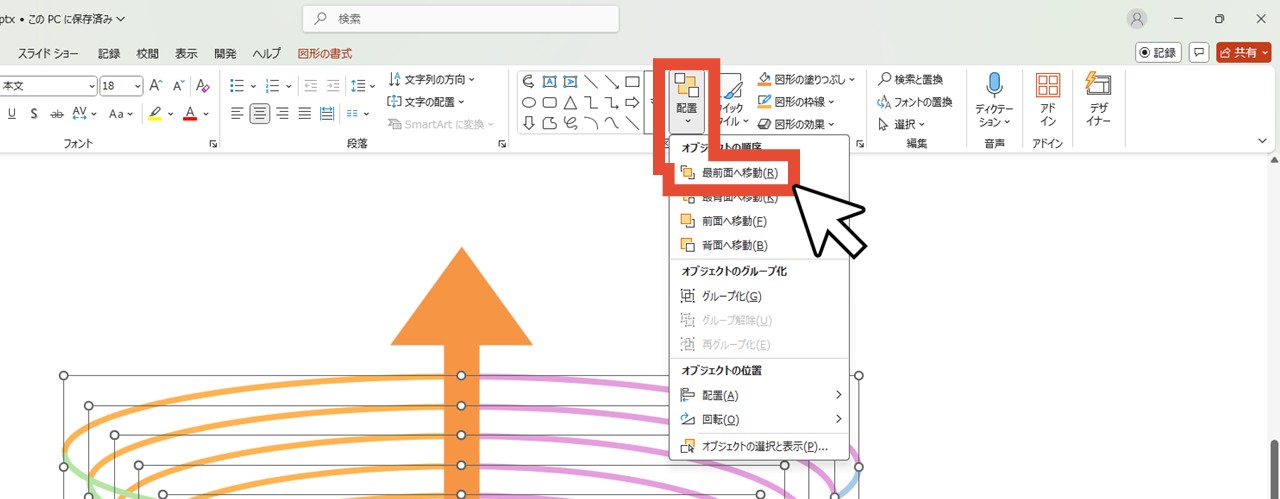Open the columns layout option
1280x499 pixels.
coord(356,114)
